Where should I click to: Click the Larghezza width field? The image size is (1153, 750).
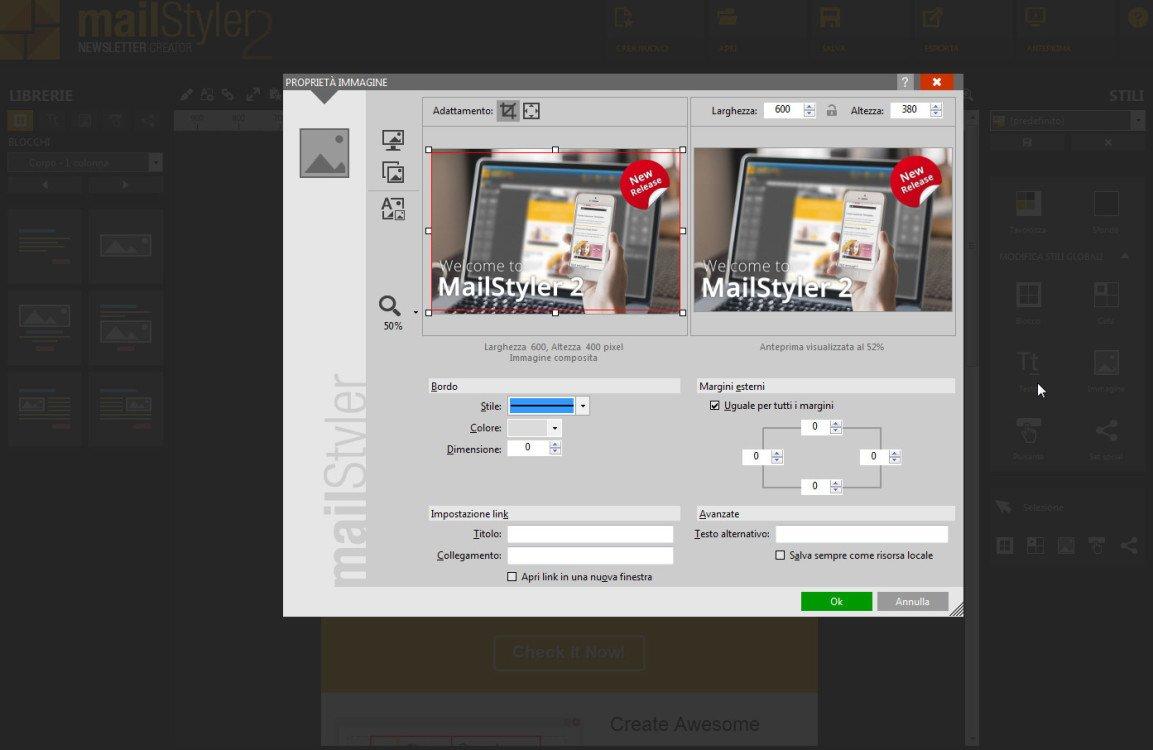tap(783, 110)
